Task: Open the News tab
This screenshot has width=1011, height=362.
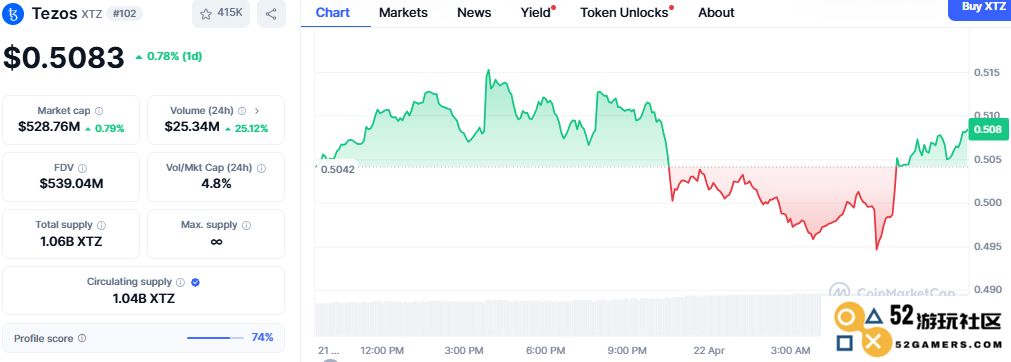Action: click(474, 12)
